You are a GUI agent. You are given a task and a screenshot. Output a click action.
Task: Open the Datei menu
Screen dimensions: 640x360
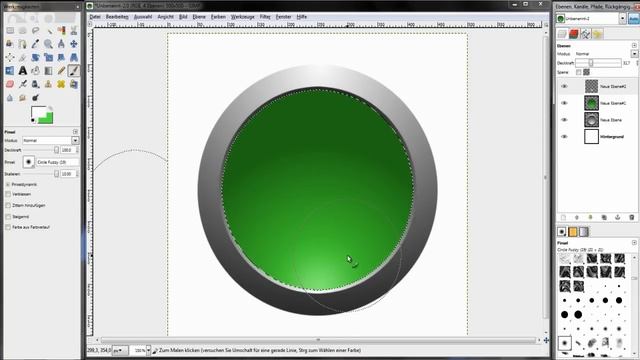pyautogui.click(x=95, y=17)
